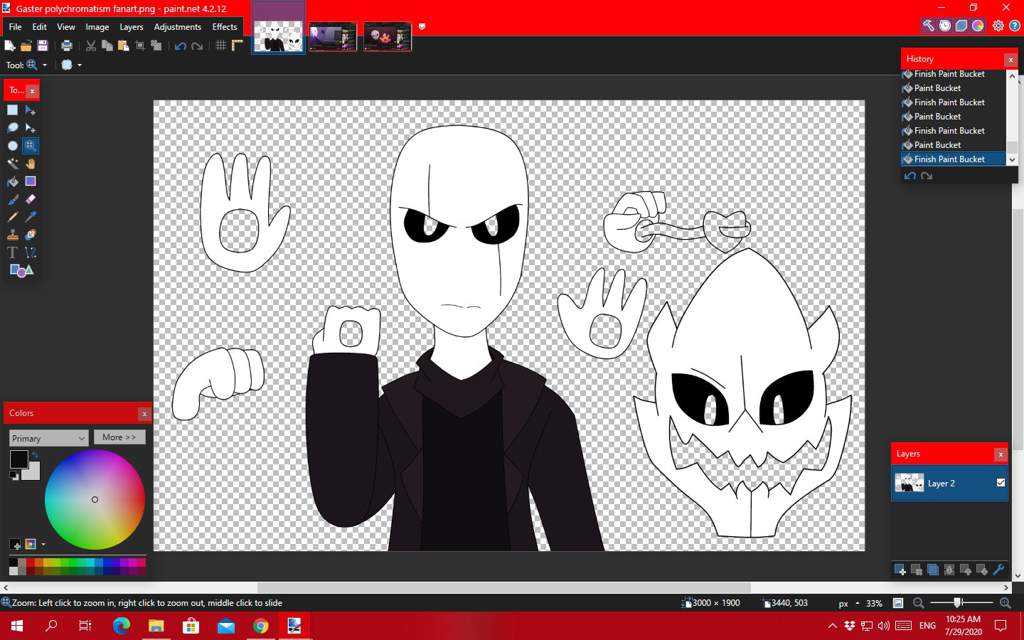The width and height of the screenshot is (1024, 640).
Task: Select the Paint Bucket tool
Action: click(x=12, y=181)
